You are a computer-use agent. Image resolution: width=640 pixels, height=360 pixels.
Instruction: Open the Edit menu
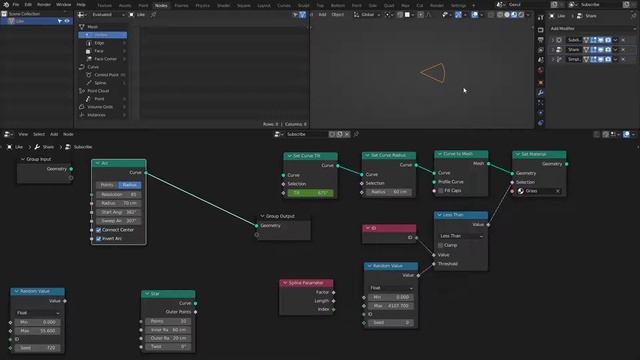click(x=28, y=4)
